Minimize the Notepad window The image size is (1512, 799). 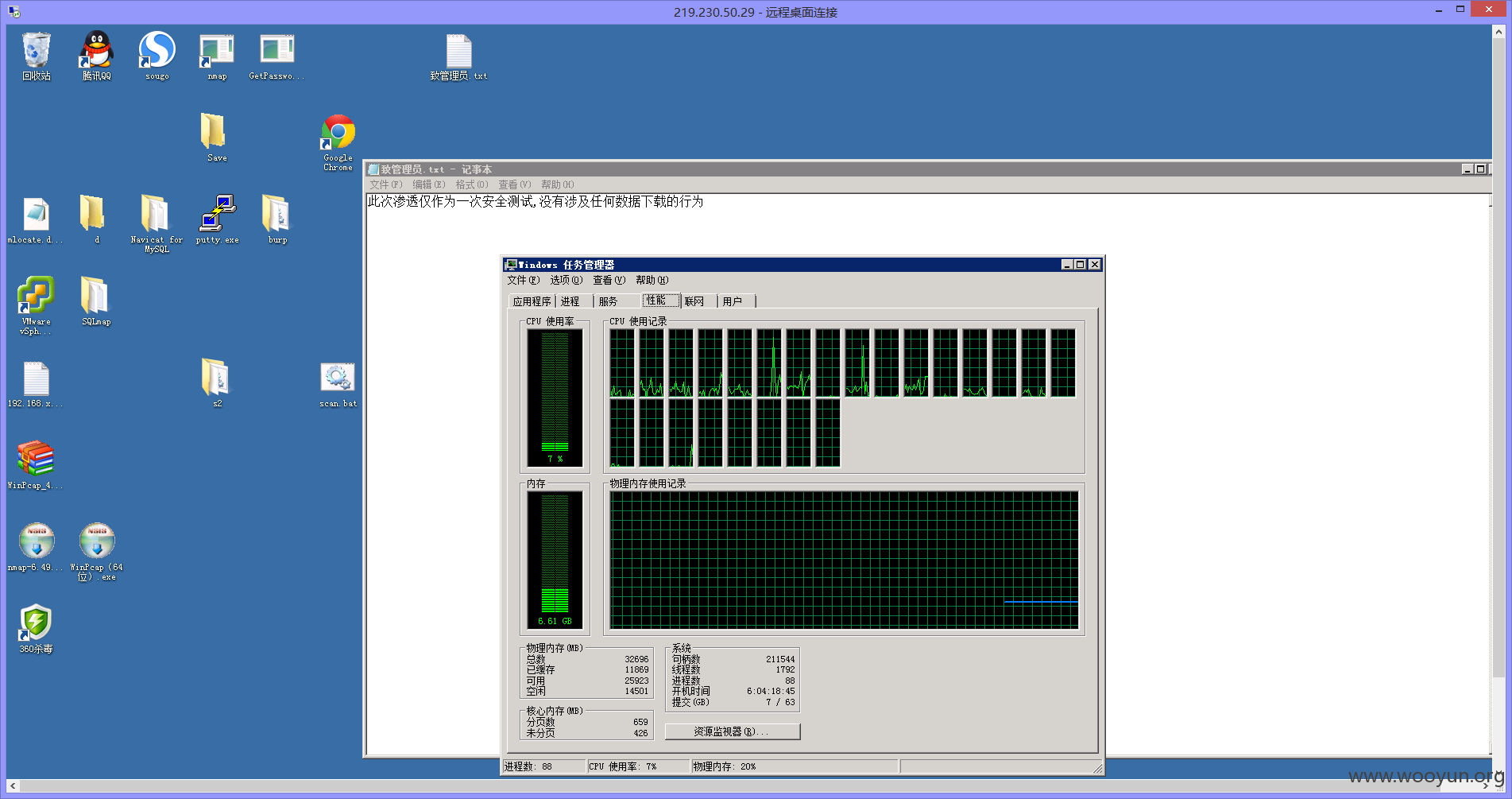click(1468, 169)
